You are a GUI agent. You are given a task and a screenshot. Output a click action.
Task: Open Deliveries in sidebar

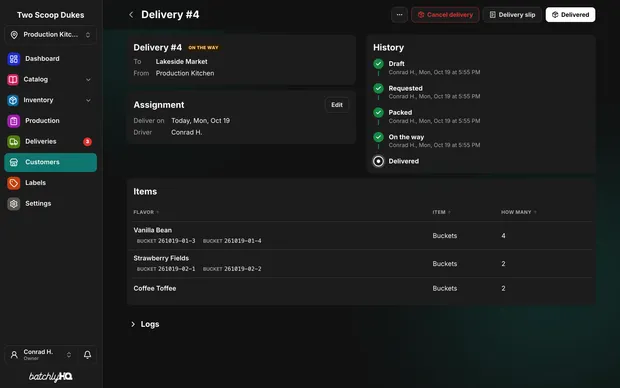(51, 142)
